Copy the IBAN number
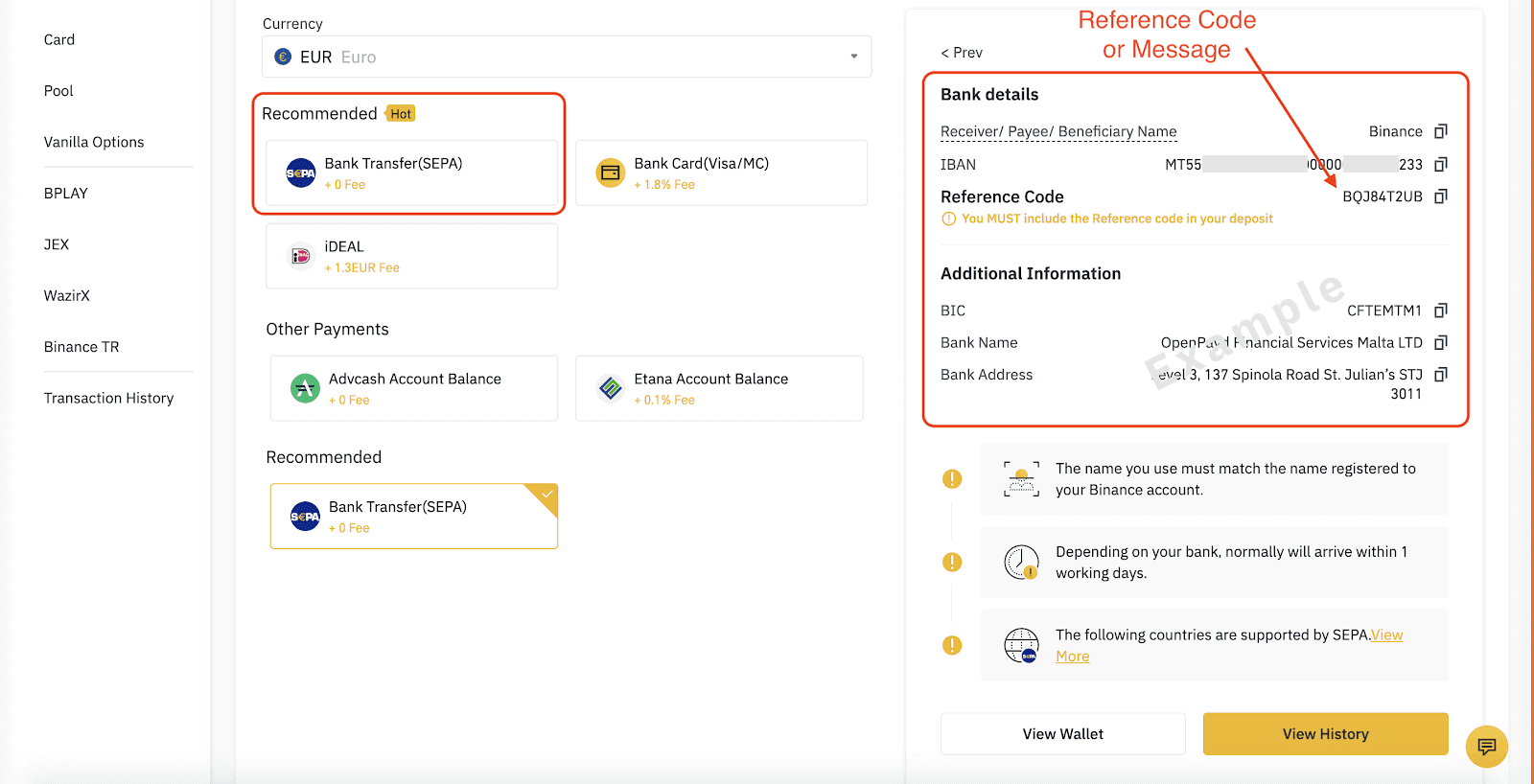The image size is (1534, 784). [x=1440, y=165]
